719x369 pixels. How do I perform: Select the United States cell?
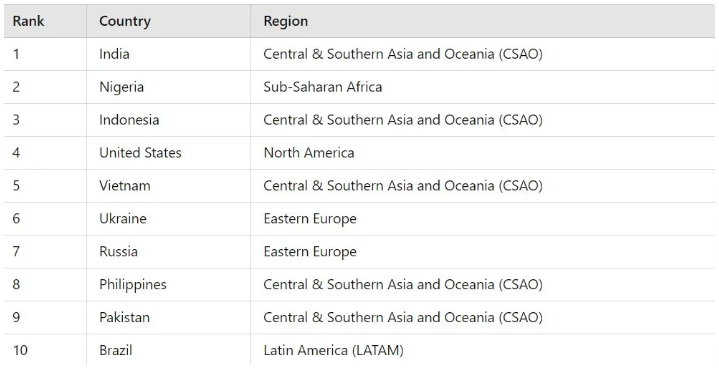click(x=168, y=153)
